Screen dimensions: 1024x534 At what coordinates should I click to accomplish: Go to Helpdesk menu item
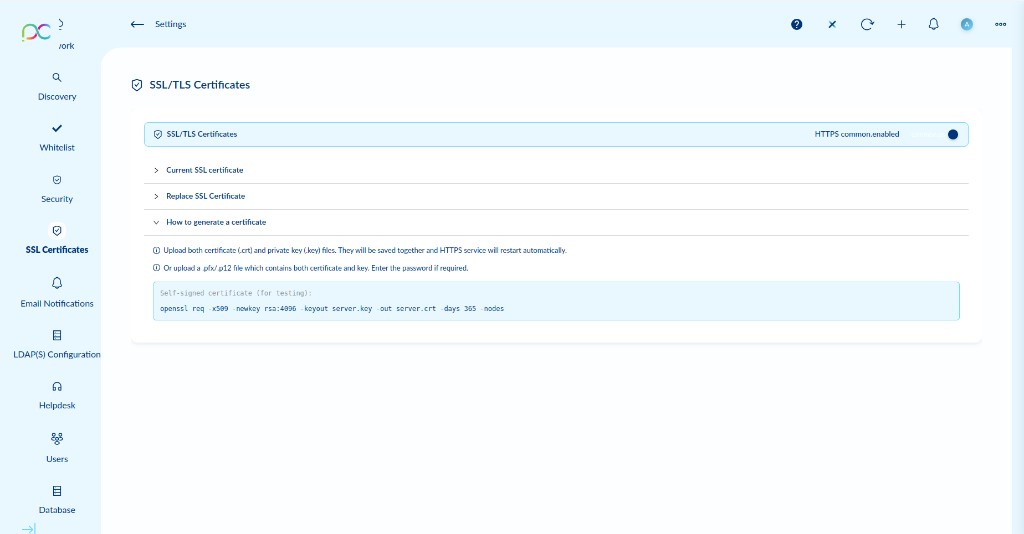pyautogui.click(x=57, y=405)
